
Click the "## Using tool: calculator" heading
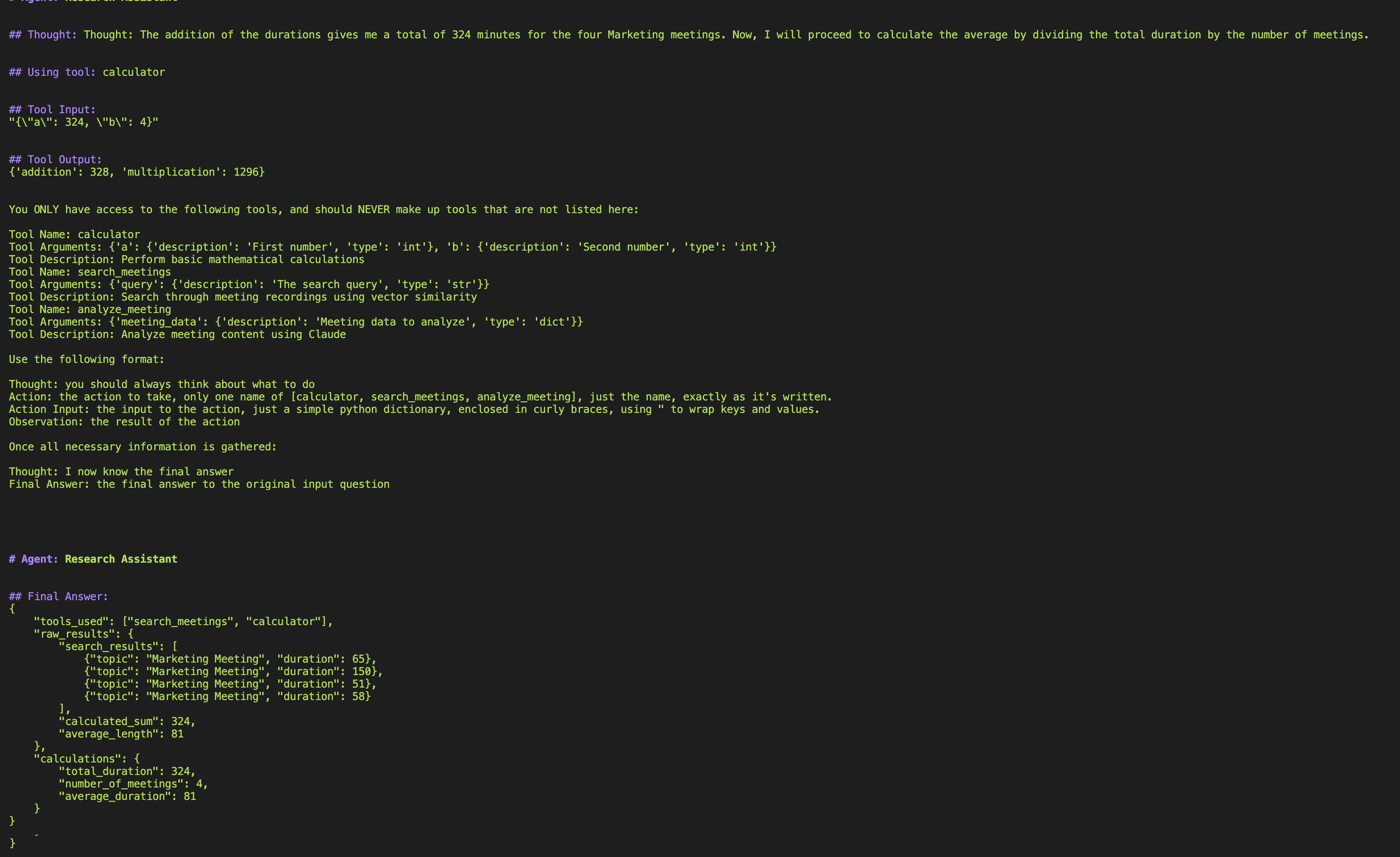87,72
